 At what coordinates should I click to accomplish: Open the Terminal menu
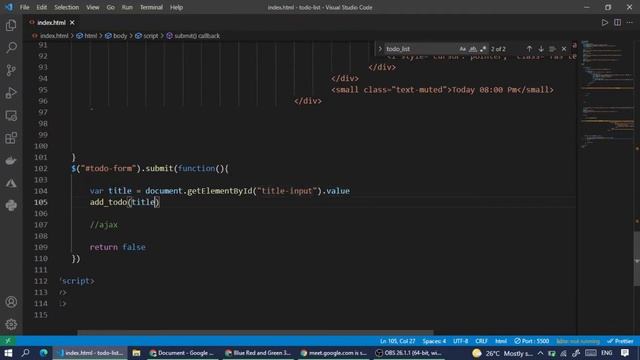click(151, 7)
